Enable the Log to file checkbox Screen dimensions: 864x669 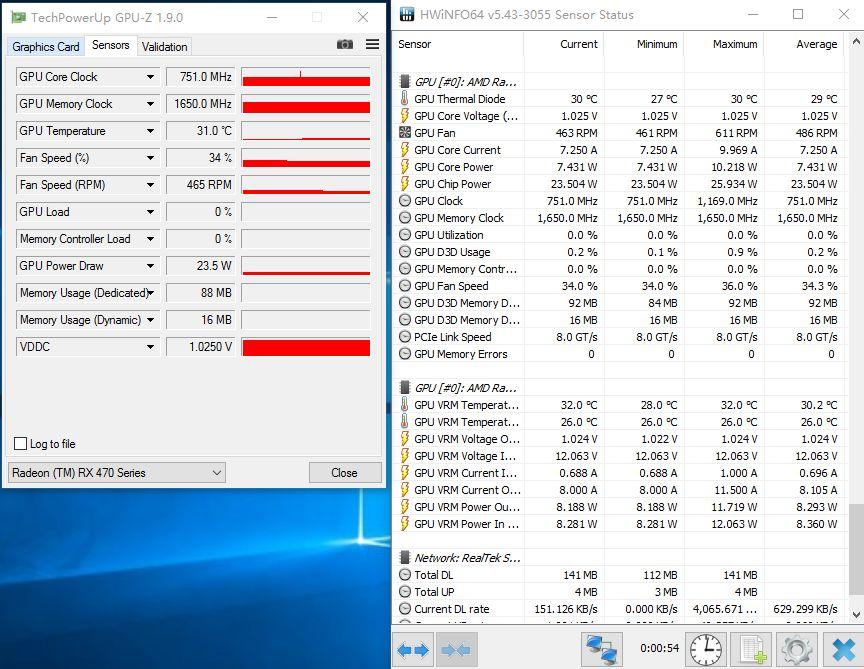(20, 444)
